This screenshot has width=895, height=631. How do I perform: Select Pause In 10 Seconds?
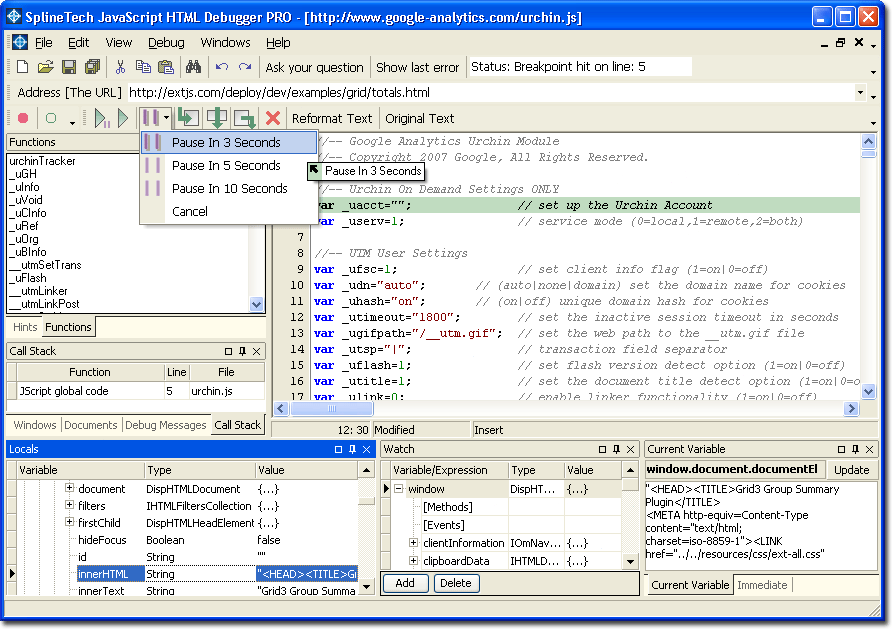point(228,188)
